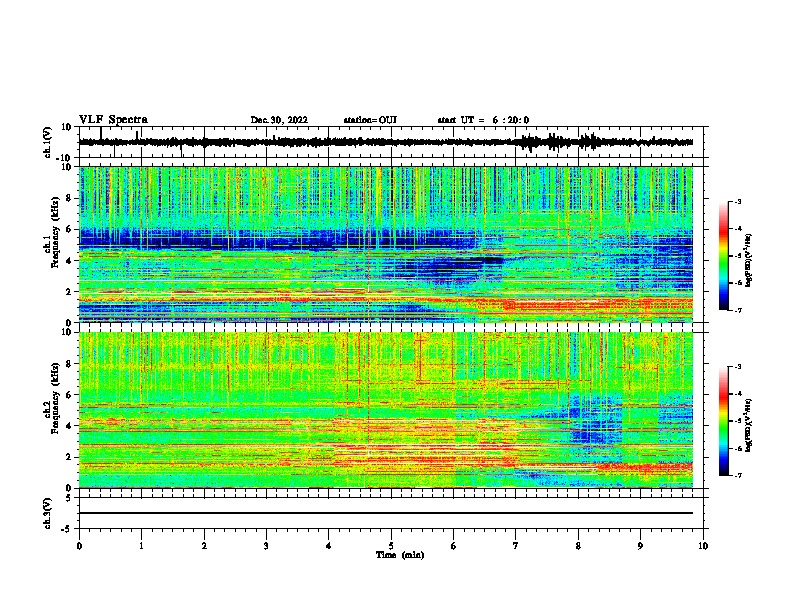The height and width of the screenshot is (612, 792).
Task: Click the 4 kHz tick label of ch.2 spectrogram
Action: 70,426
